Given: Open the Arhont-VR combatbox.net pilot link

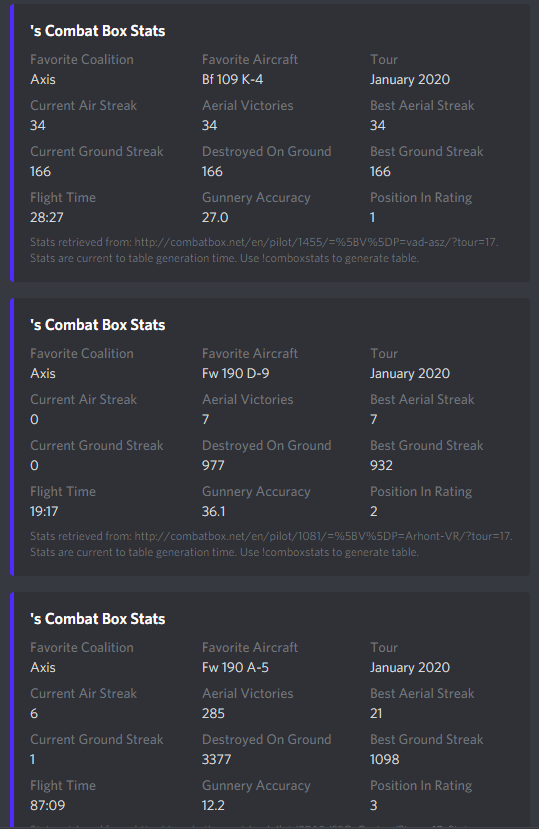Looking at the screenshot, I should [x=323, y=536].
